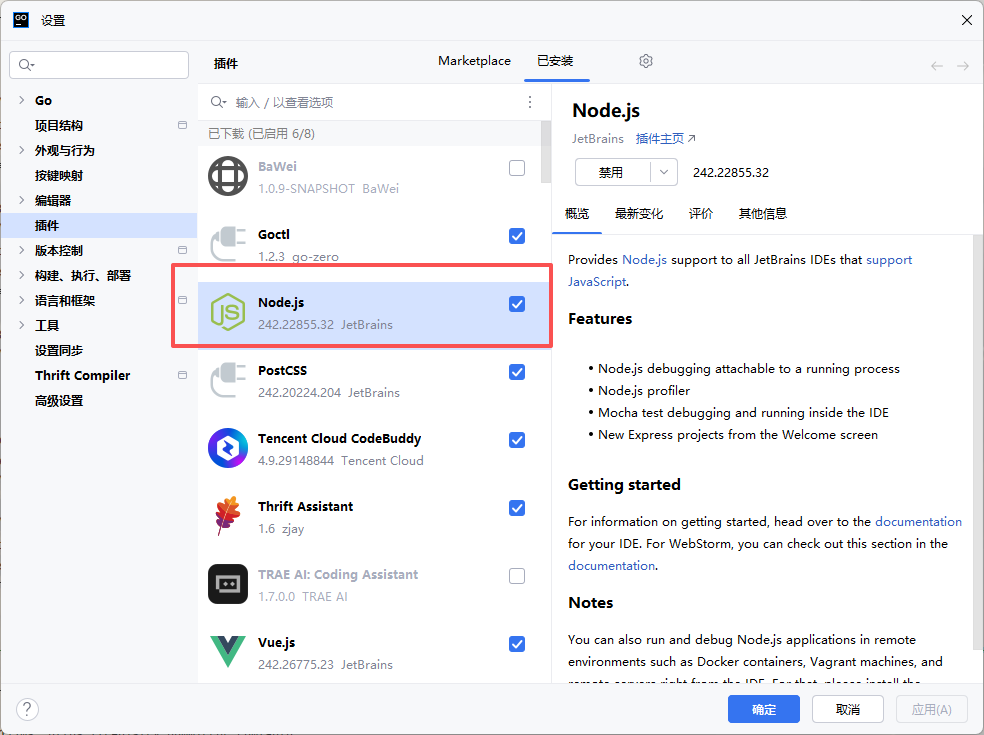
Task: Switch to the Marketplace tab
Action: tap(474, 61)
